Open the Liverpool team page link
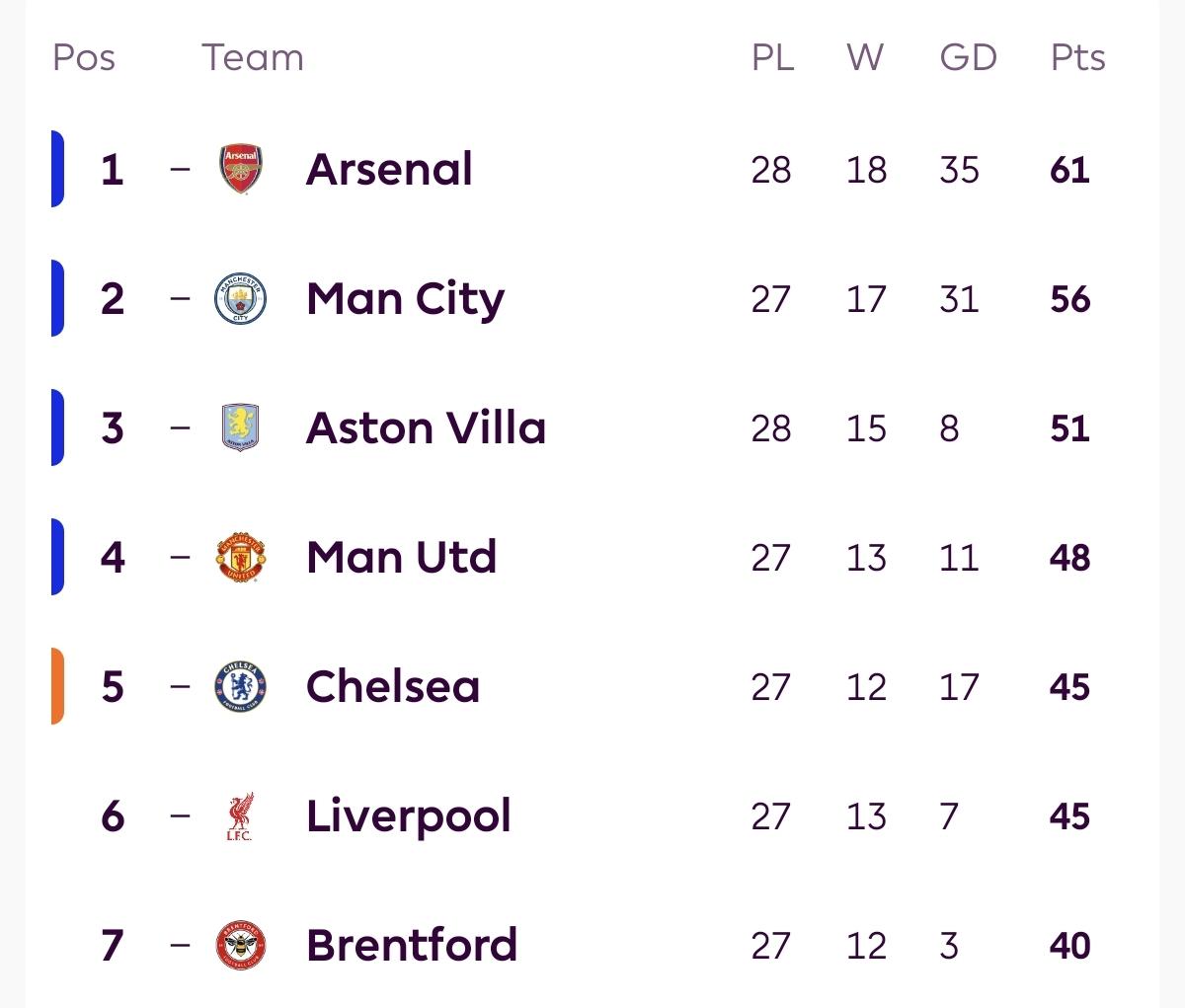1185x1008 pixels. click(408, 815)
